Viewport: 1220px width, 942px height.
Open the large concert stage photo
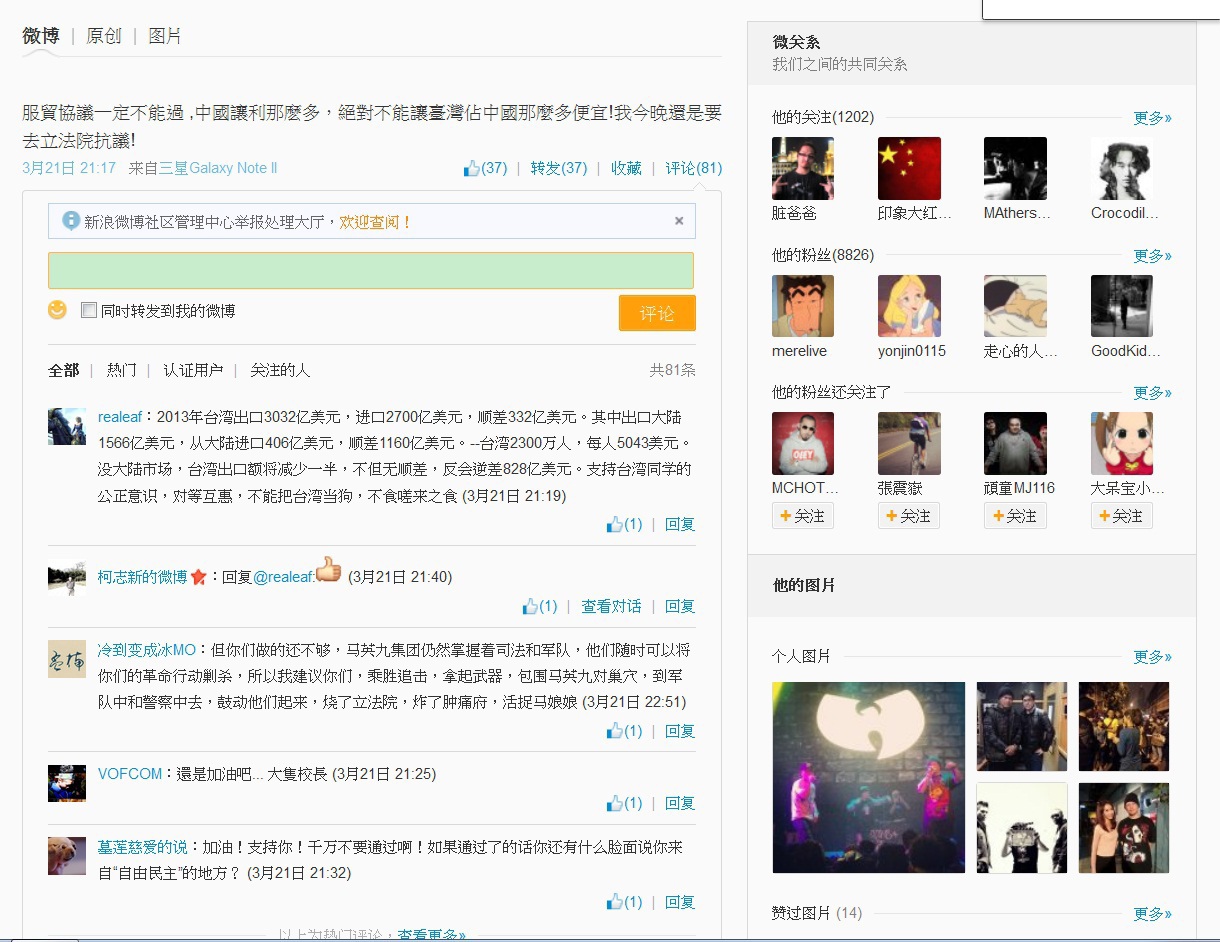(x=869, y=777)
